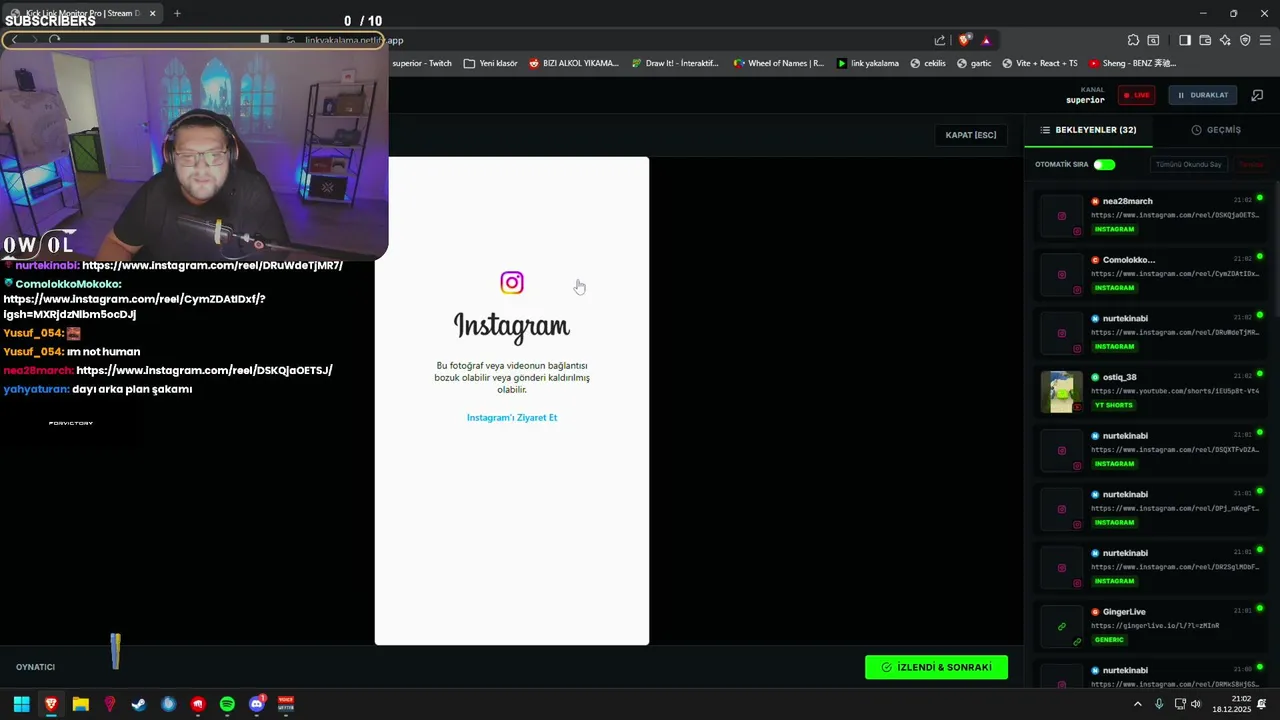Click the superior channel name
Screen dimensions: 1280x720
click(x=1085, y=100)
